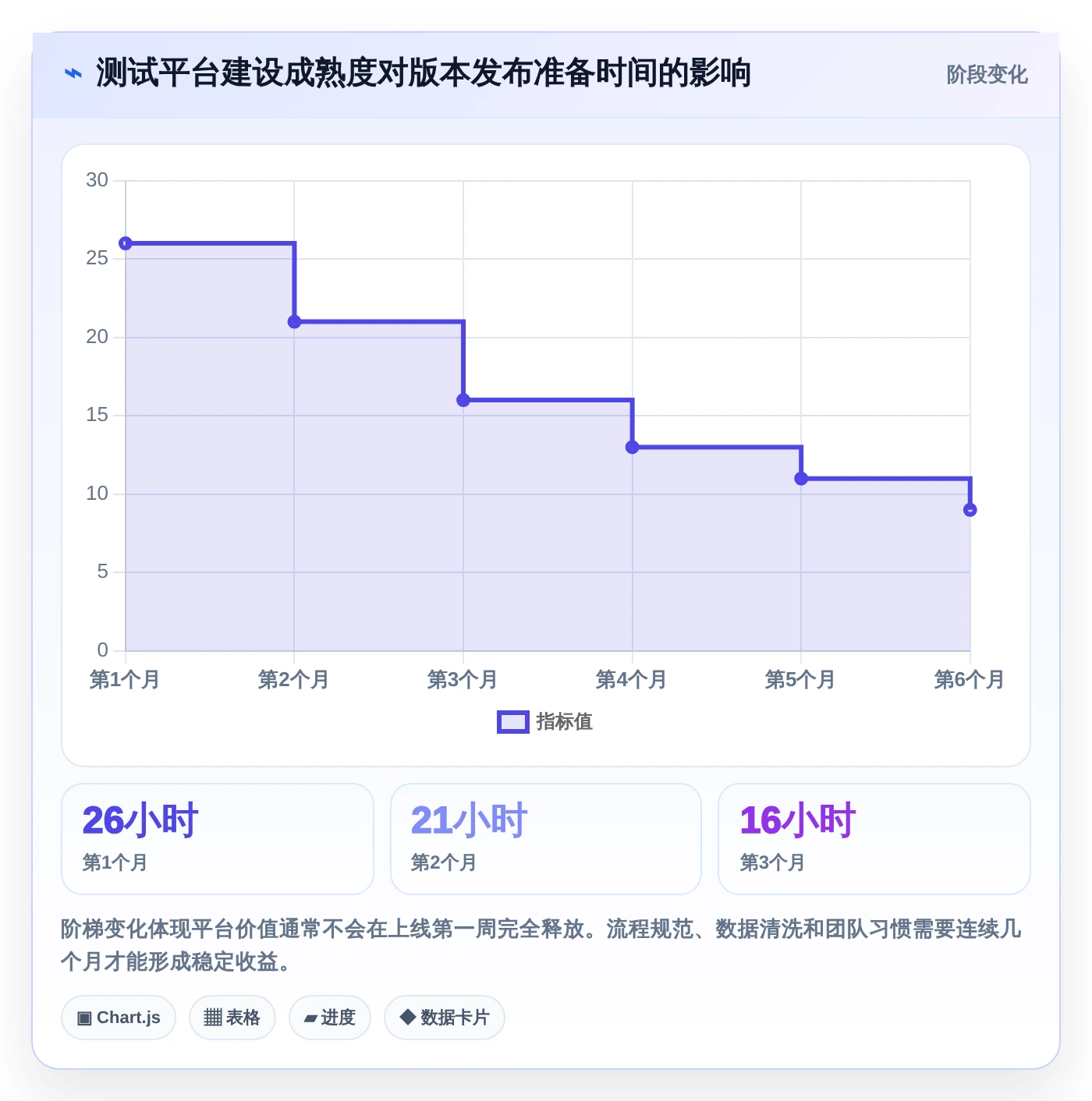Click the lightning bolt icon beside the title
Image resolution: width=1092 pixels, height=1101 pixels.
tap(73, 74)
